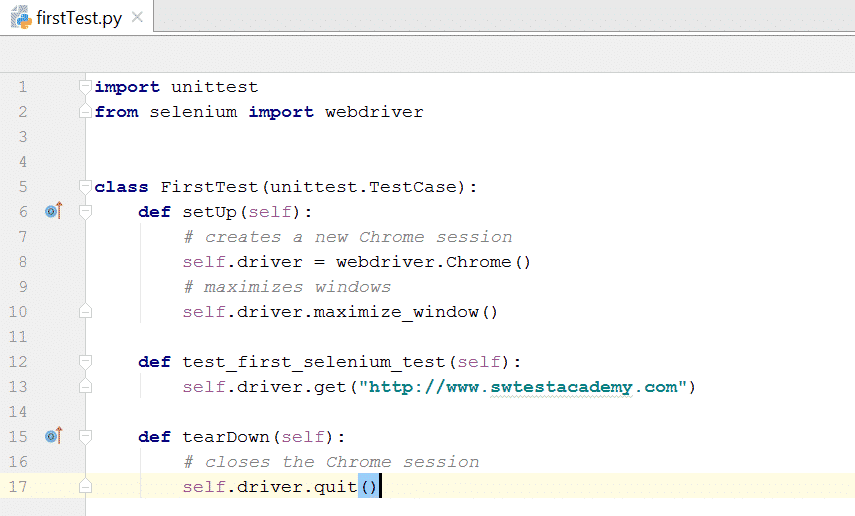Collapse the FirstTest class fold marker
The width and height of the screenshot is (855, 516).
pos(85,187)
